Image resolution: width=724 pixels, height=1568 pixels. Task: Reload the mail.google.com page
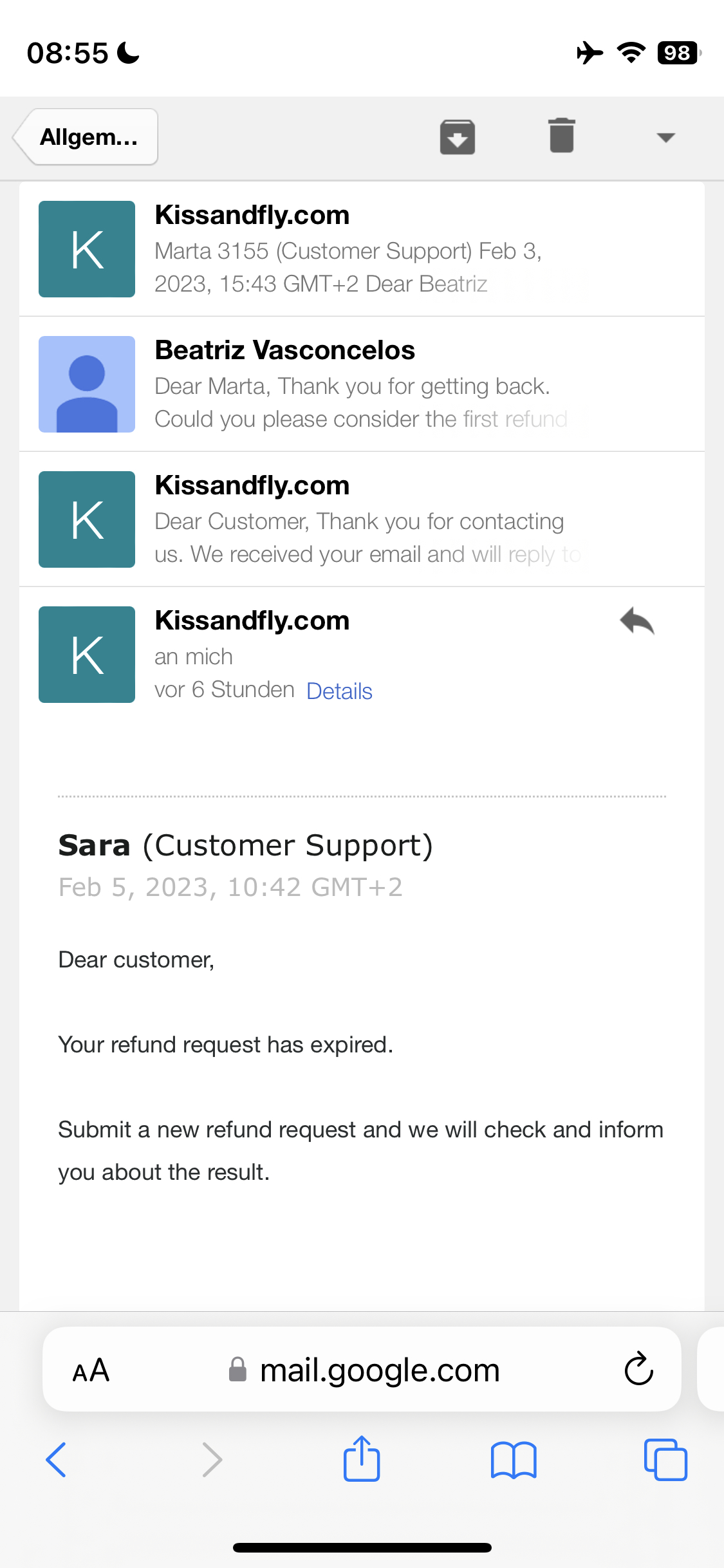(x=636, y=1369)
